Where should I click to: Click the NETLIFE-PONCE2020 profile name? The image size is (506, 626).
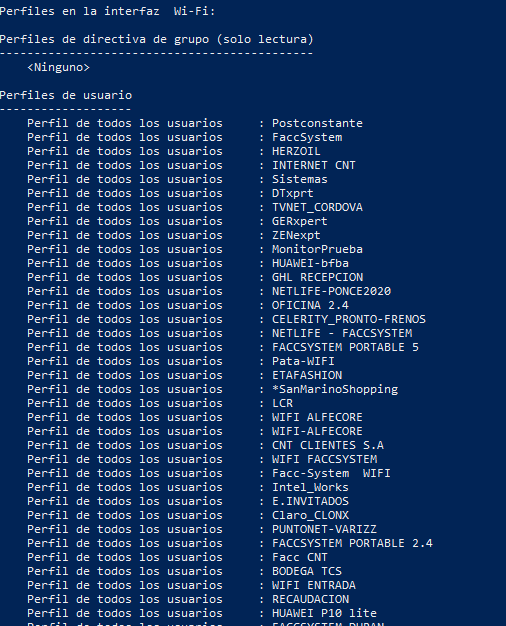(x=331, y=291)
